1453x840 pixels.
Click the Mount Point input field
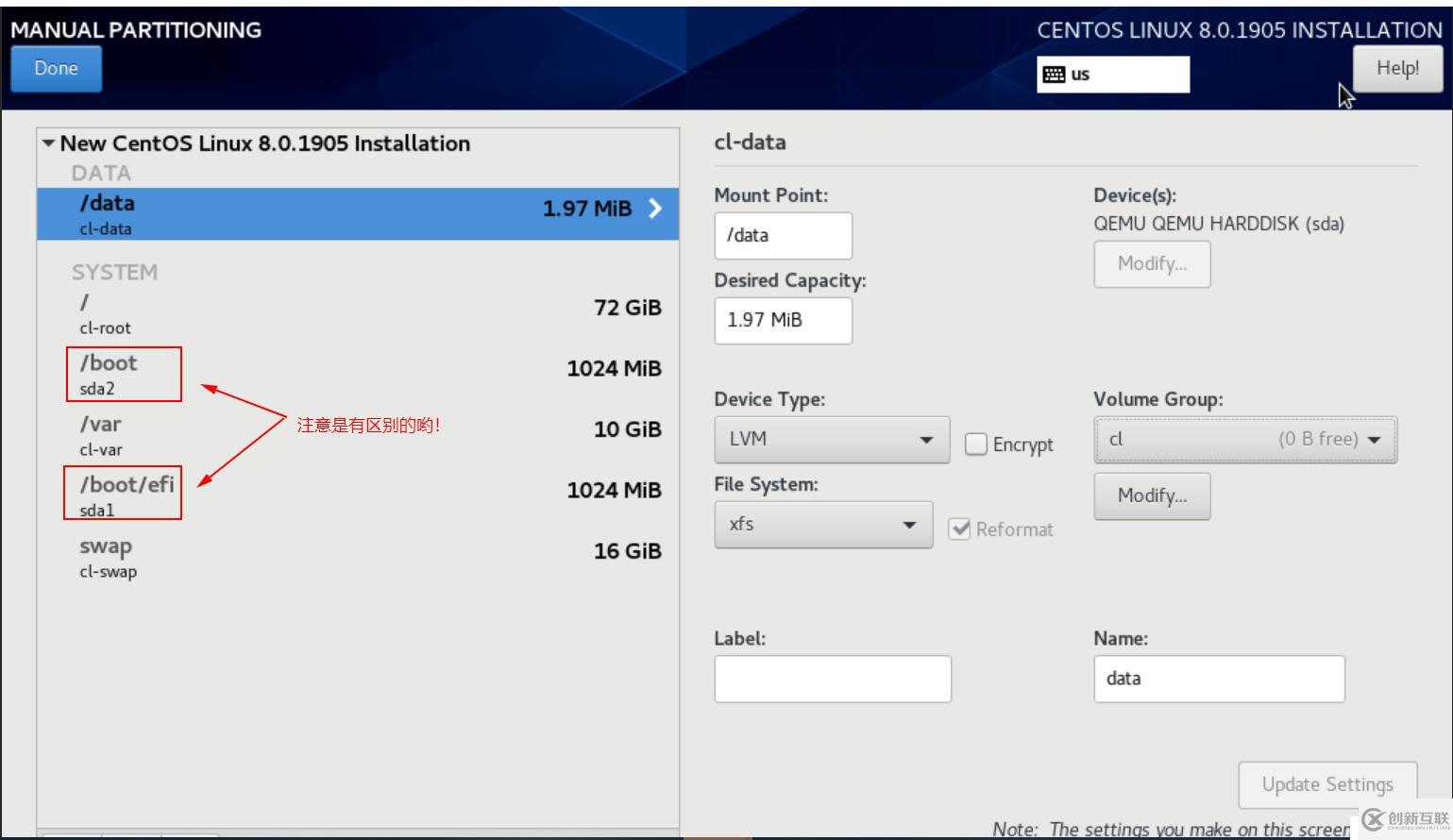tap(783, 236)
